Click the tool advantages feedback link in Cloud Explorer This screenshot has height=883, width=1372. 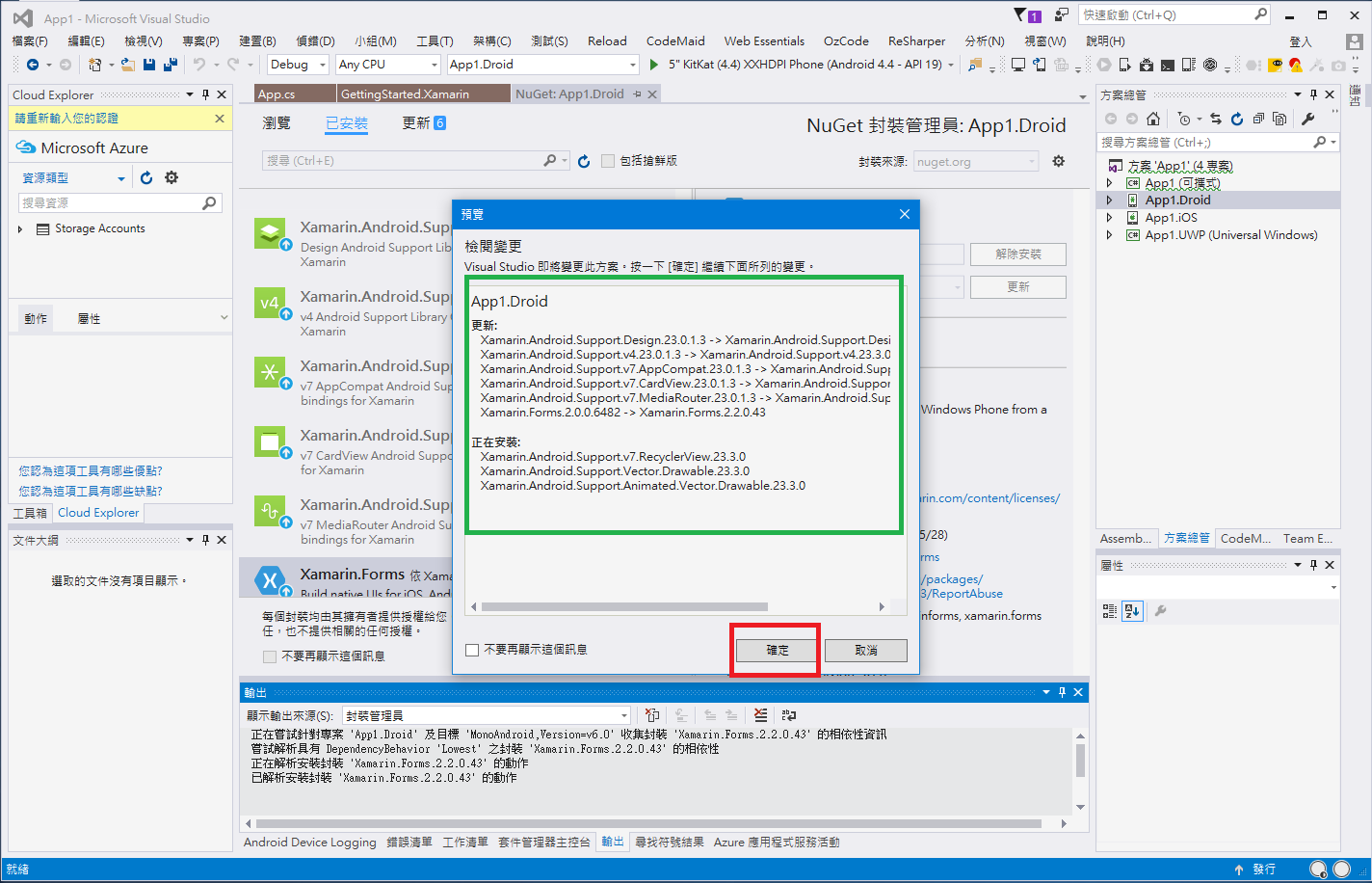click(x=91, y=471)
